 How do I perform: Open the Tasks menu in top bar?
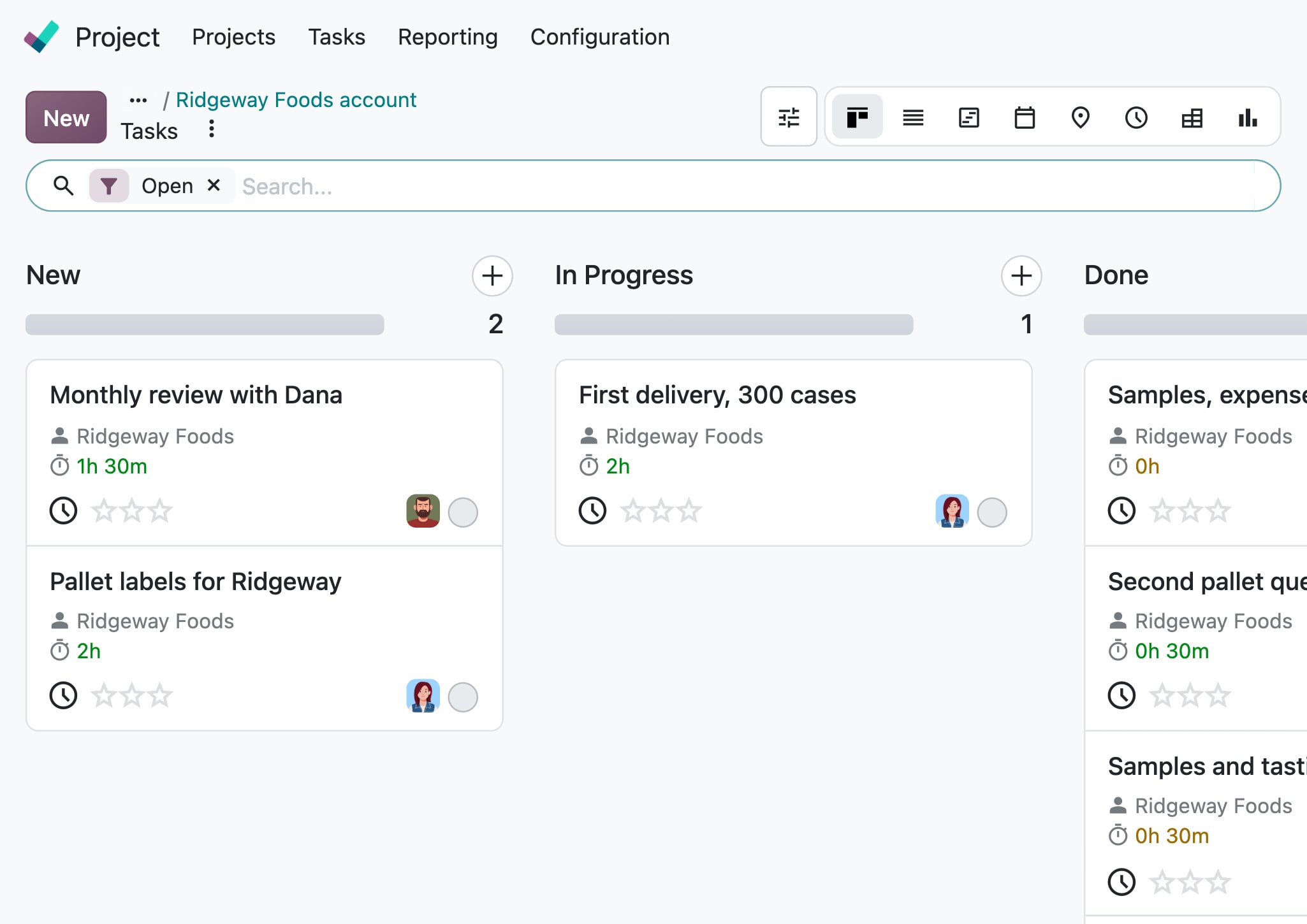click(337, 37)
